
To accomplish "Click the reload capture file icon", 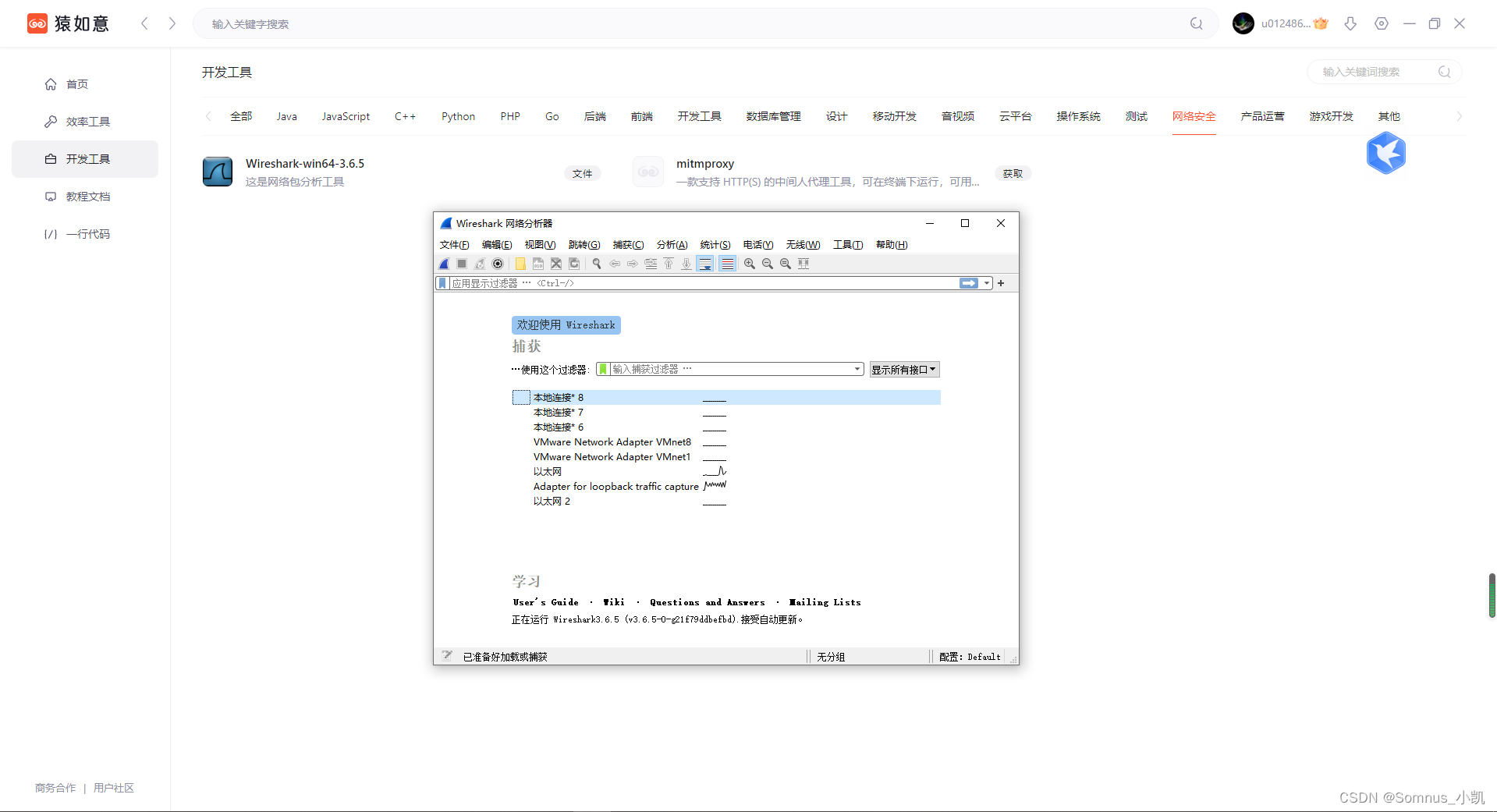I will (574, 264).
